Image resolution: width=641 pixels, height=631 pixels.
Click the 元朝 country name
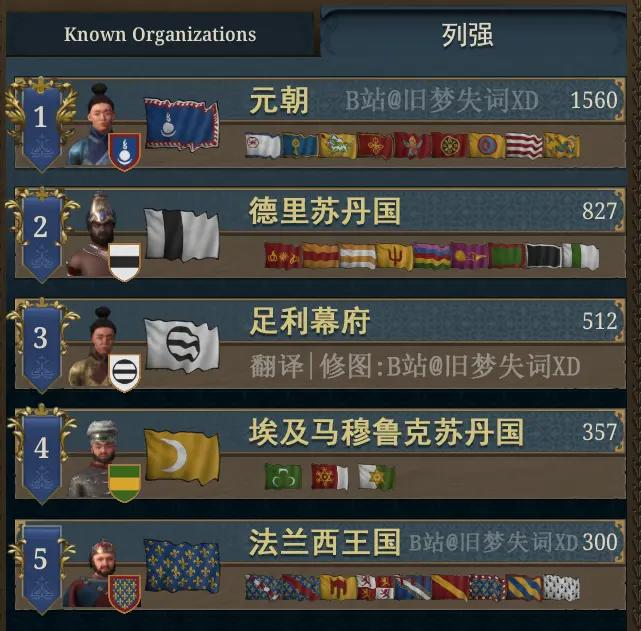279,101
